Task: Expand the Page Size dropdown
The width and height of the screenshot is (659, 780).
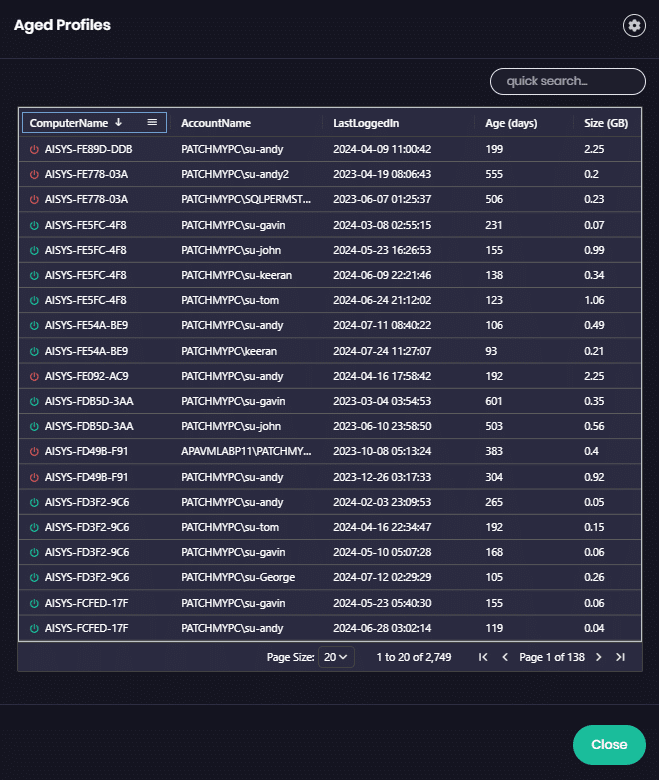Action: 336,657
